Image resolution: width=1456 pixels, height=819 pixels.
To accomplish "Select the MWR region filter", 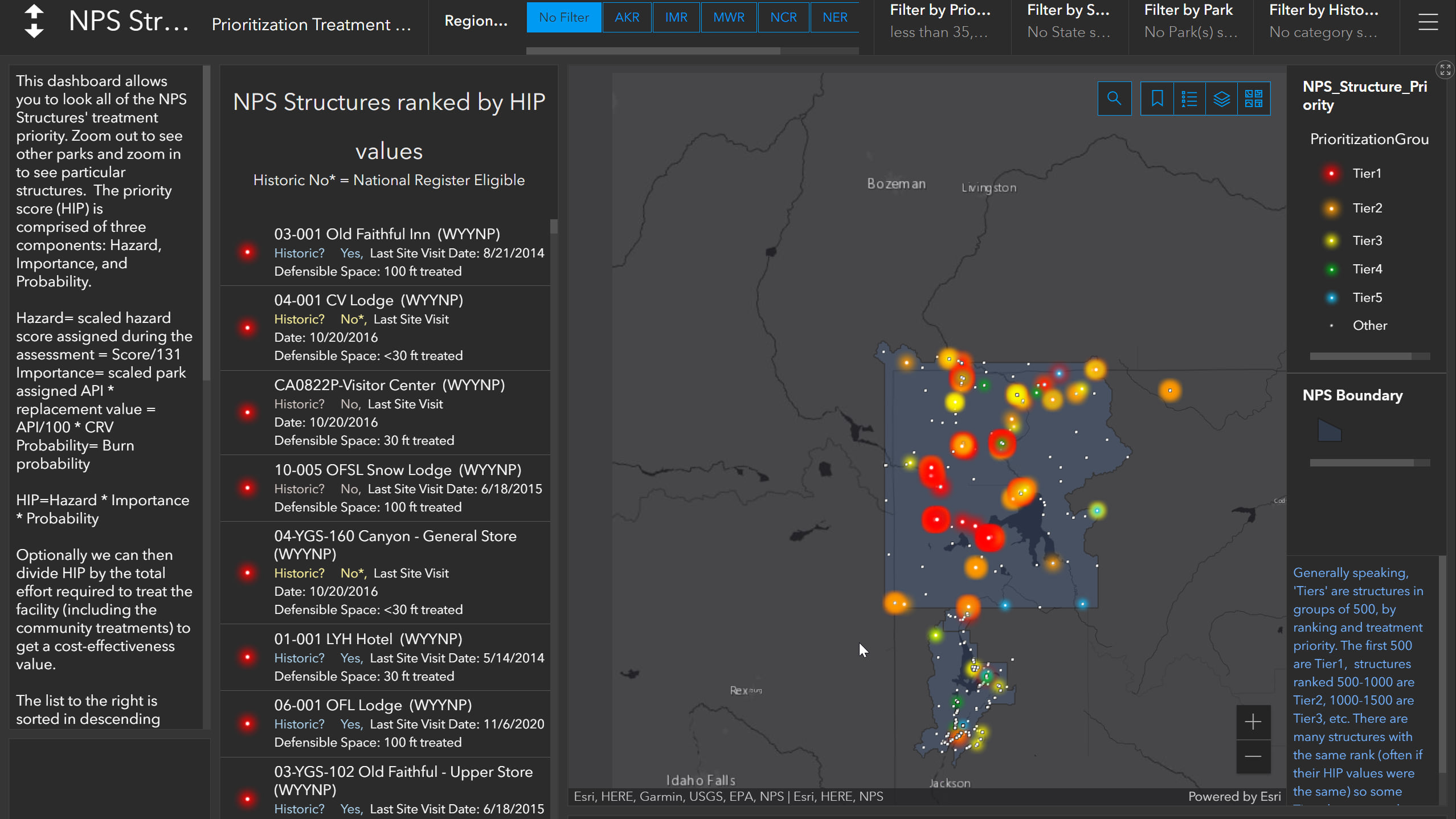I will pyautogui.click(x=729, y=18).
